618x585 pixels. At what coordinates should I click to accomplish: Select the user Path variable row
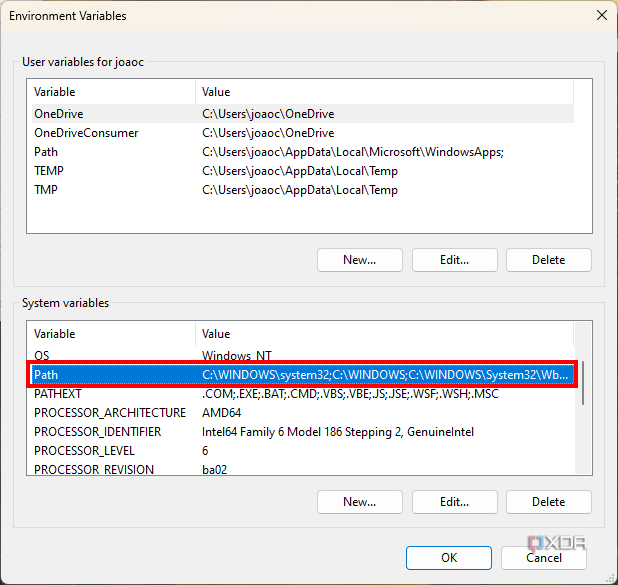[x=46, y=152]
